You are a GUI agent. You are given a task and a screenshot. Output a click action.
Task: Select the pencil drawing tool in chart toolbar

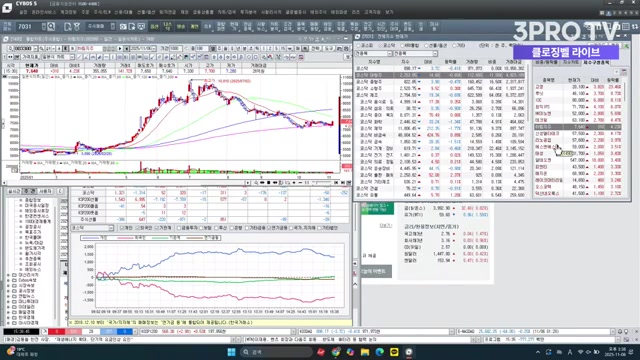[100, 57]
